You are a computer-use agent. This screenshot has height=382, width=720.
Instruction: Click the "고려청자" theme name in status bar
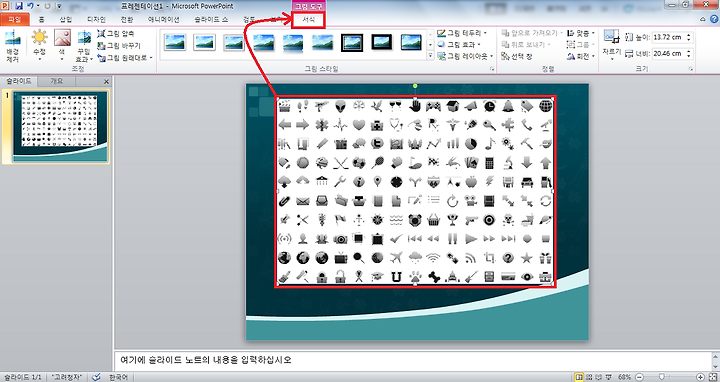coord(67,377)
